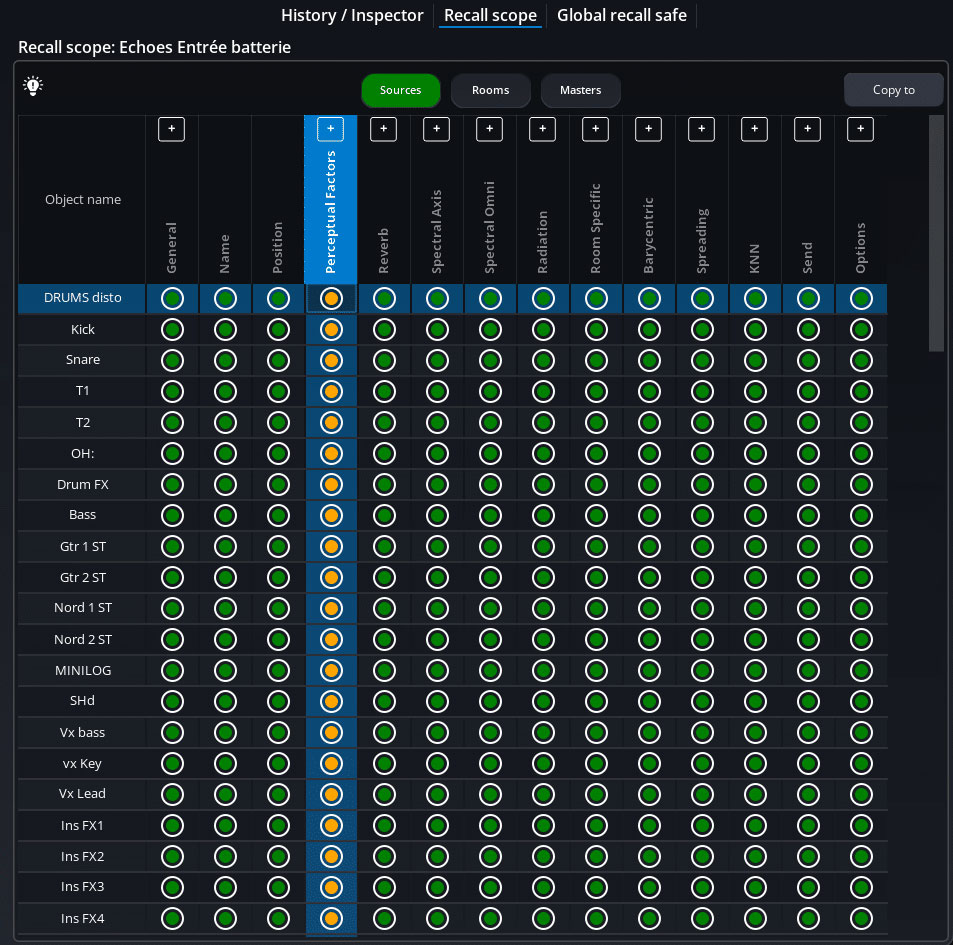Click the plus icon above KNN column

[x=755, y=129]
